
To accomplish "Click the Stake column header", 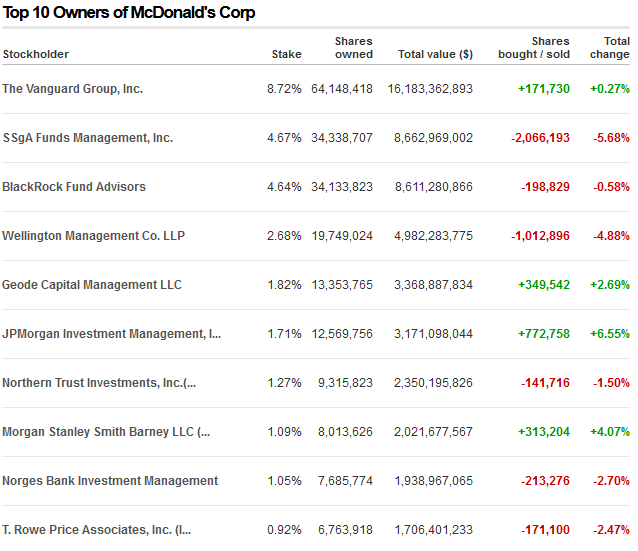I will (286, 54).
